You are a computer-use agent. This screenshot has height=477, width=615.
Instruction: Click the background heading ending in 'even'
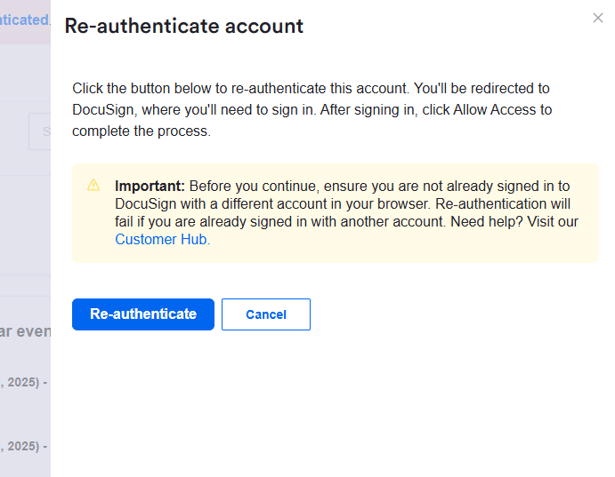point(25,331)
